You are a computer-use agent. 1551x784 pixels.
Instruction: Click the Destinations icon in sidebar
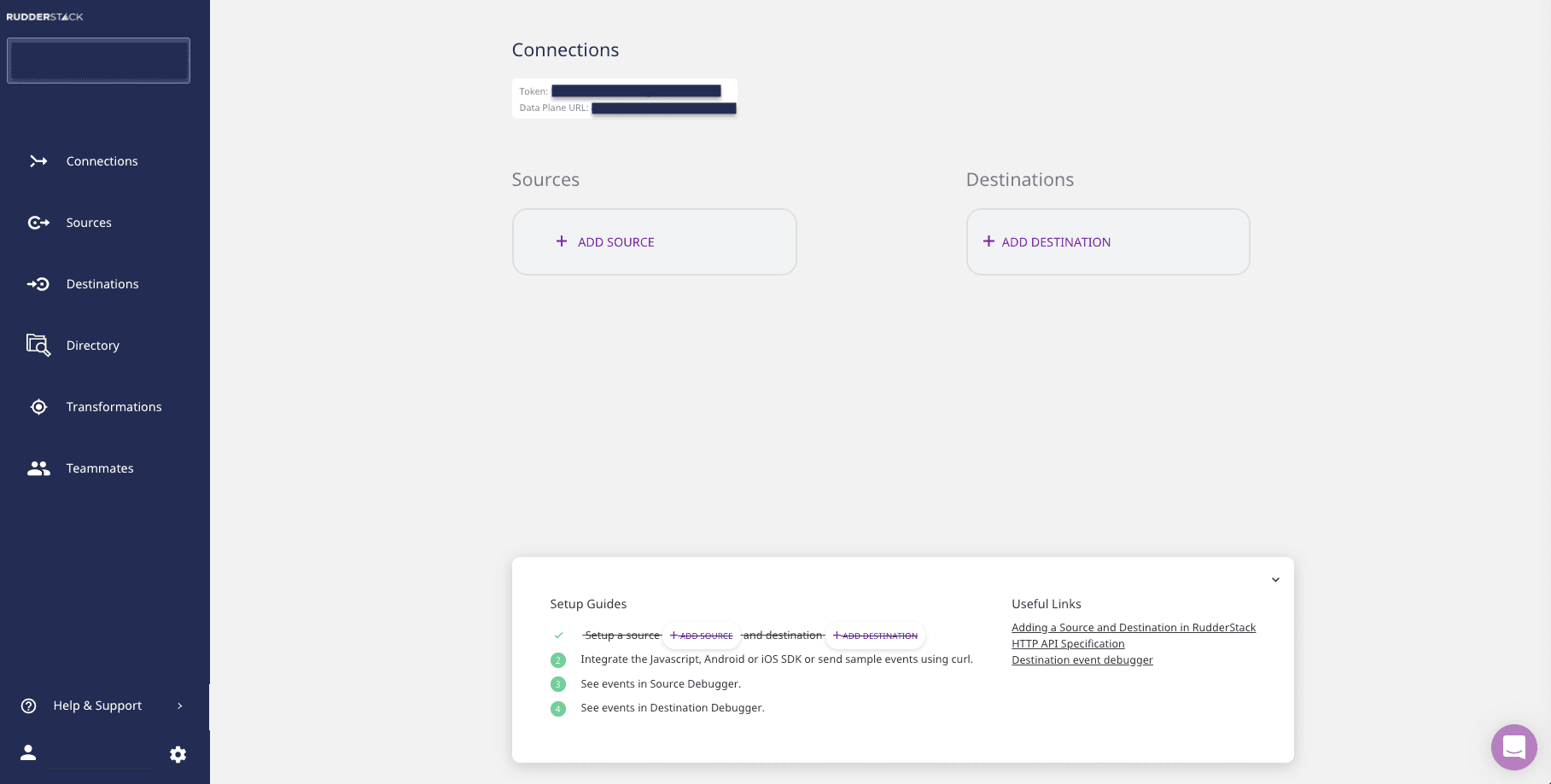(38, 284)
